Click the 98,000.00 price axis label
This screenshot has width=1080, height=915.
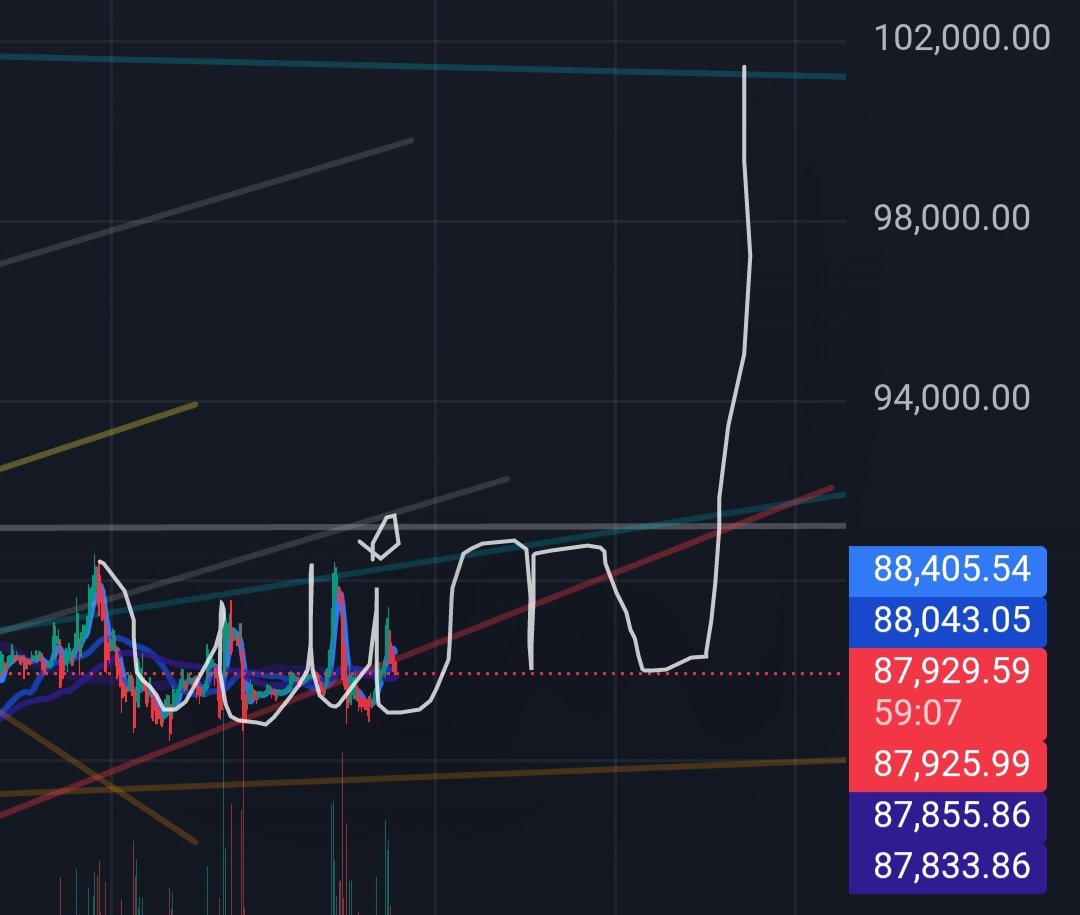pos(951,217)
